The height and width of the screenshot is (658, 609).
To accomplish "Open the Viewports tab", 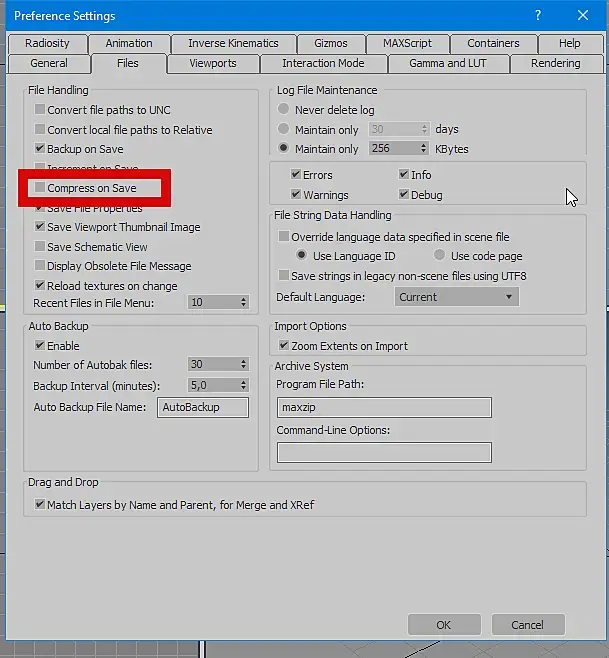I will click(213, 63).
